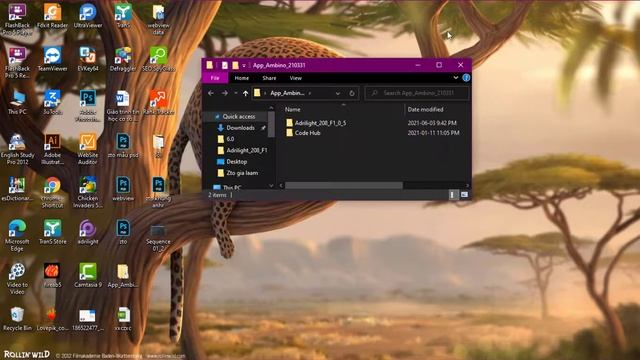
Task: Launch Camtasia 9 from the desktop
Action: click(88, 276)
